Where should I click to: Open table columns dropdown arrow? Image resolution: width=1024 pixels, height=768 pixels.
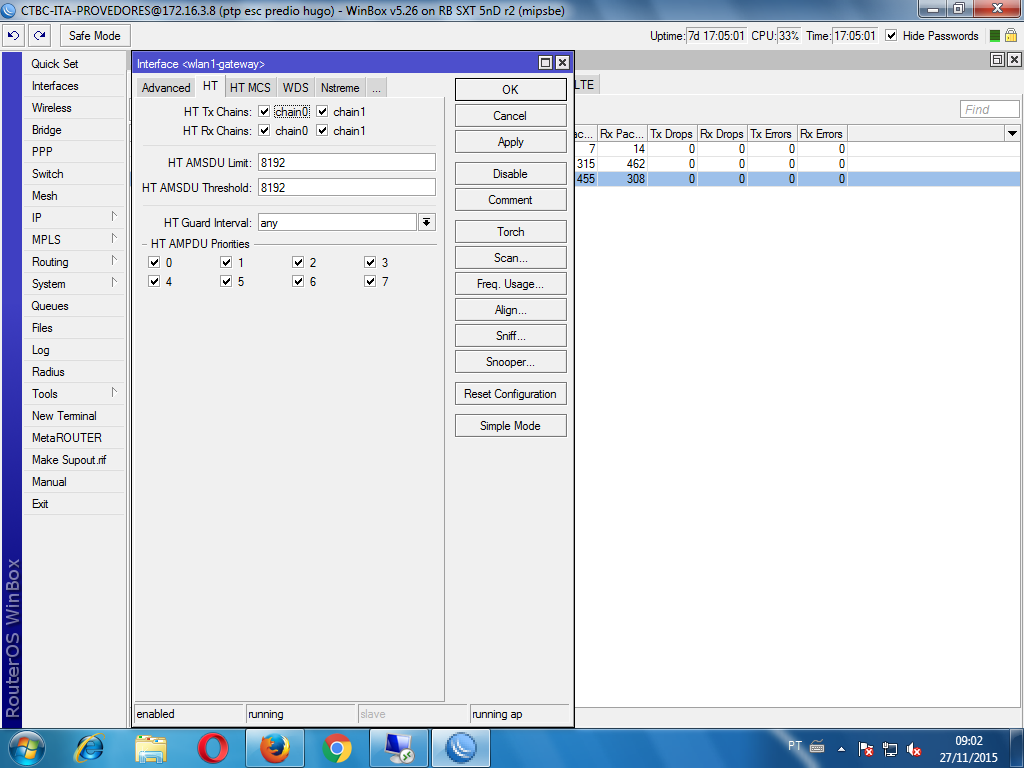1012,133
